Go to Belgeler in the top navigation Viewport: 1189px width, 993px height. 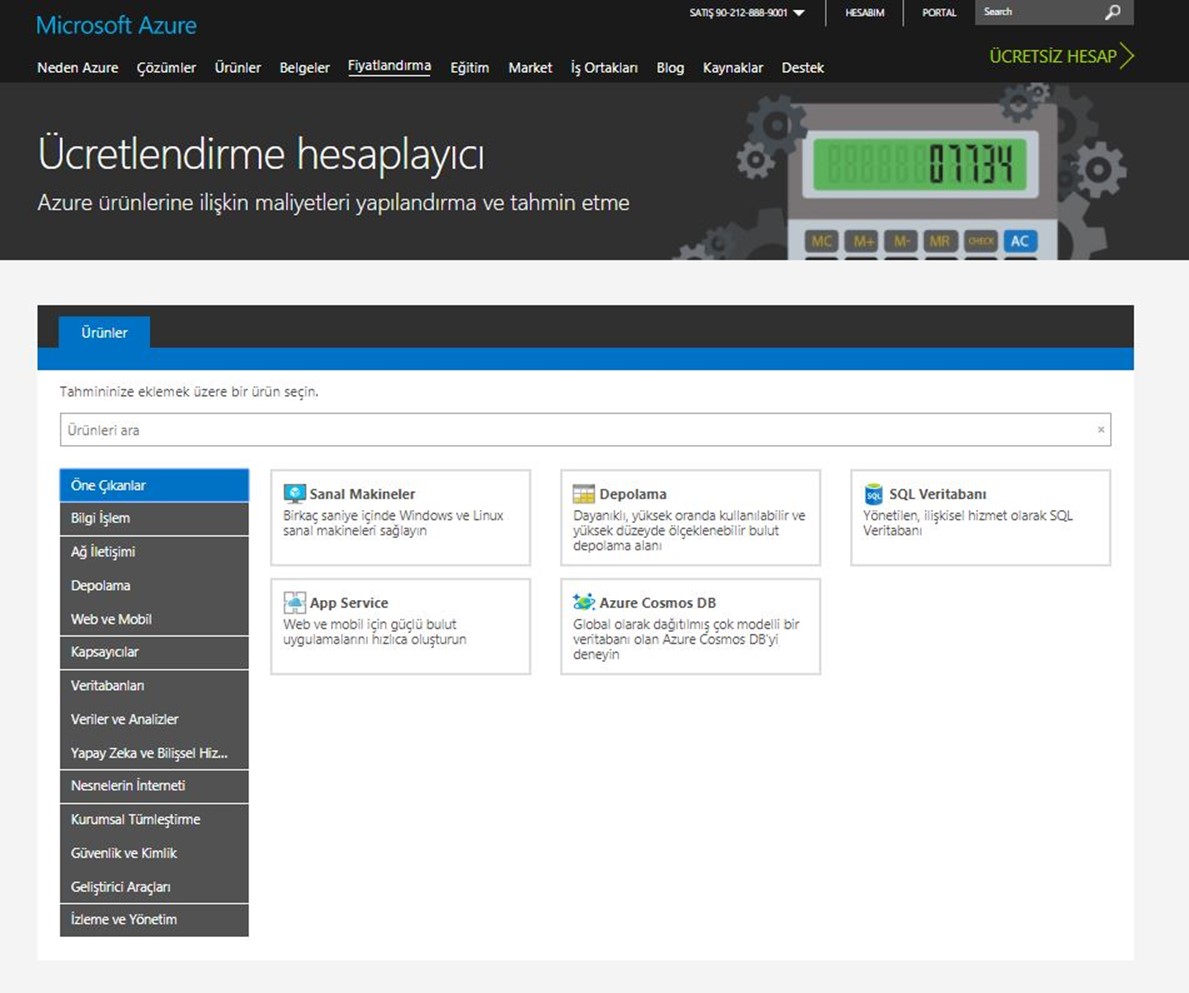click(x=304, y=67)
